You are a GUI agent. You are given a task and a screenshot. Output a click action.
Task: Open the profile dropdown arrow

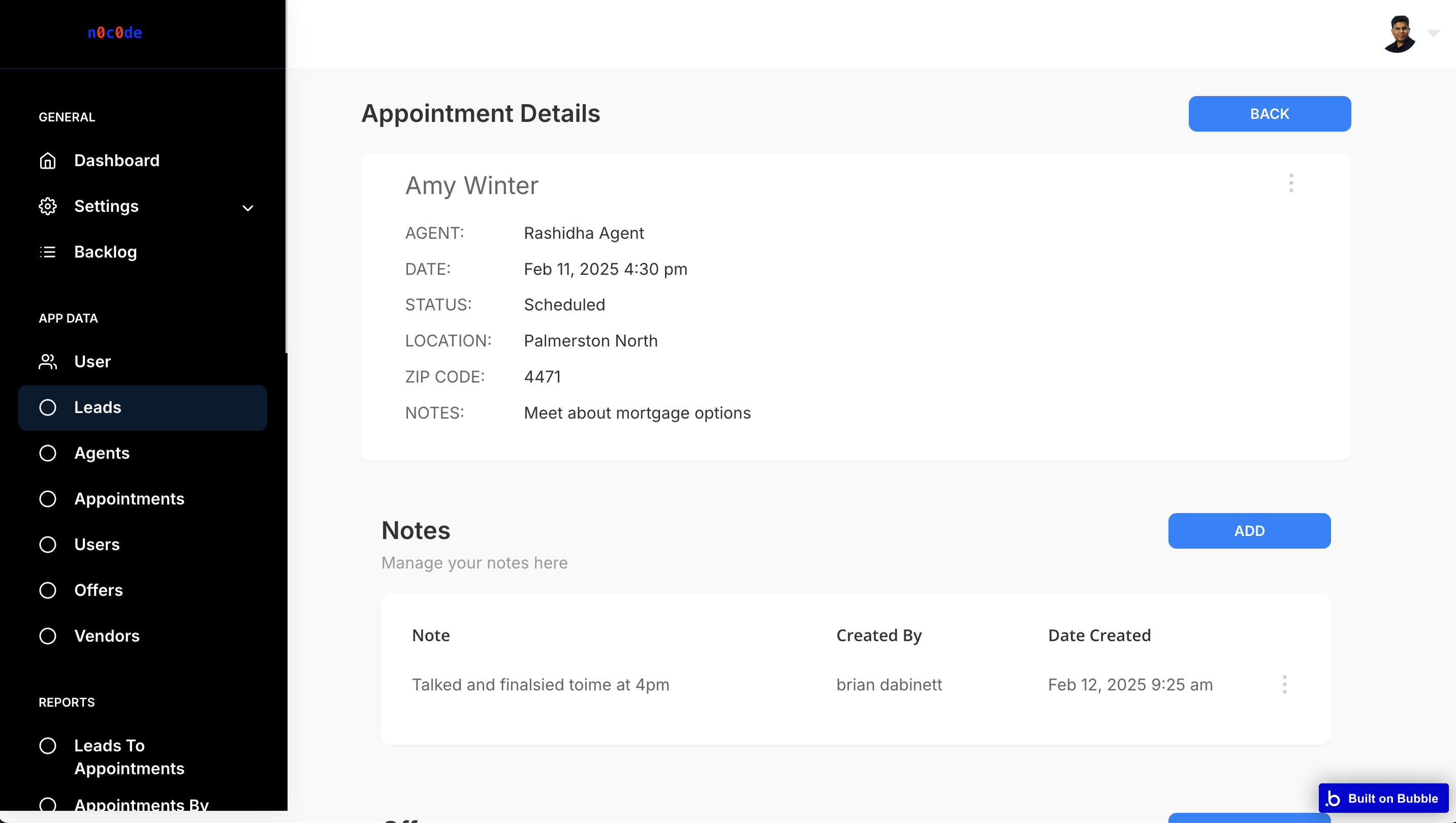point(1433,34)
